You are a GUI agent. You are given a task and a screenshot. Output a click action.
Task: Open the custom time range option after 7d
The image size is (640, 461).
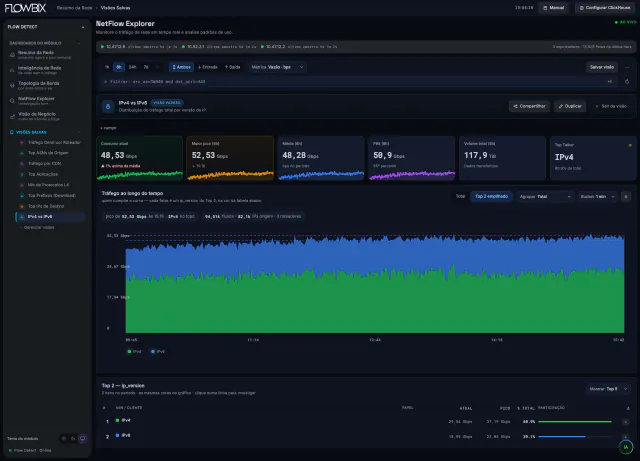pos(157,67)
